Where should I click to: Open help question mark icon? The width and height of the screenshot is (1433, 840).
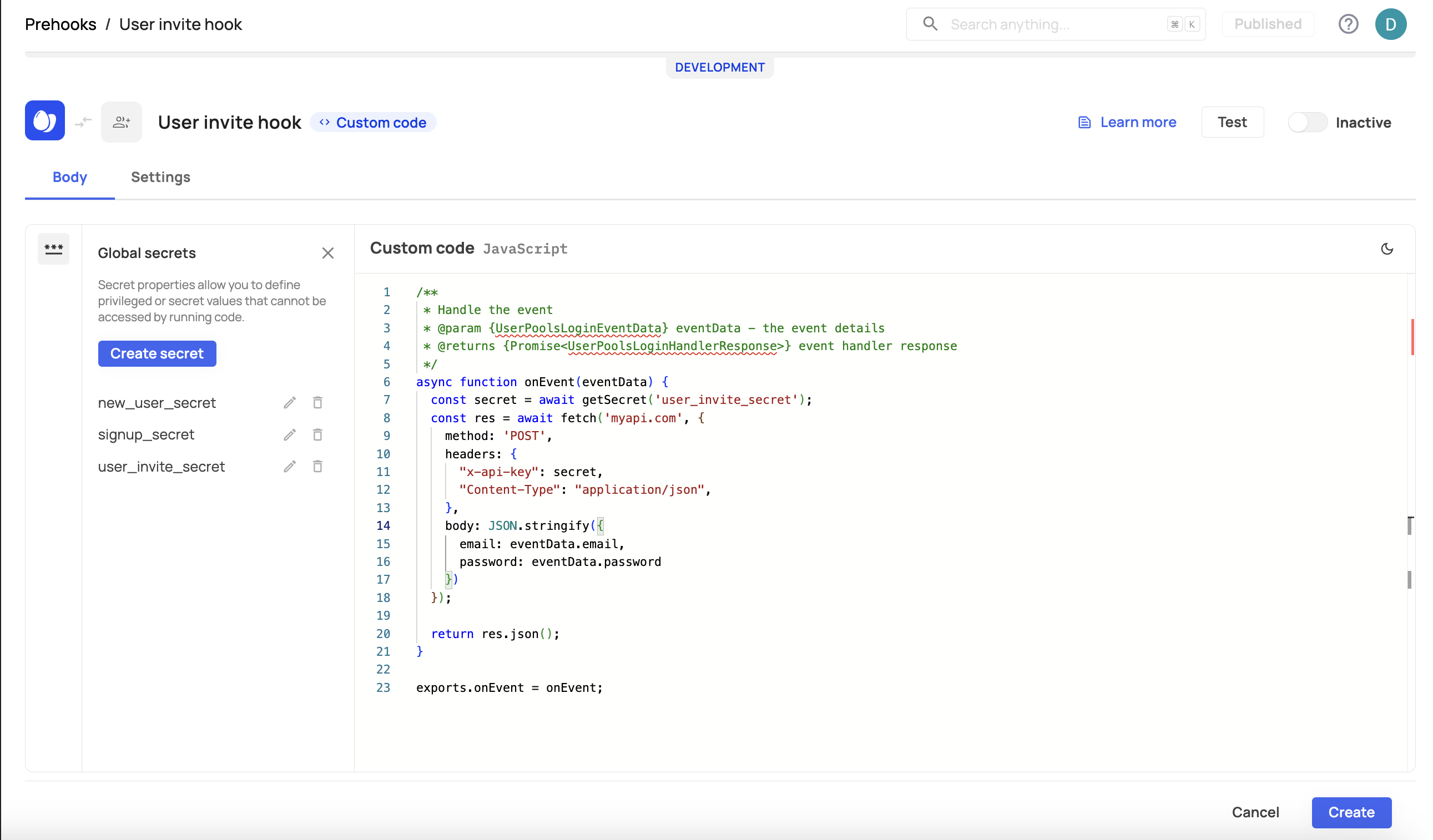1348,24
